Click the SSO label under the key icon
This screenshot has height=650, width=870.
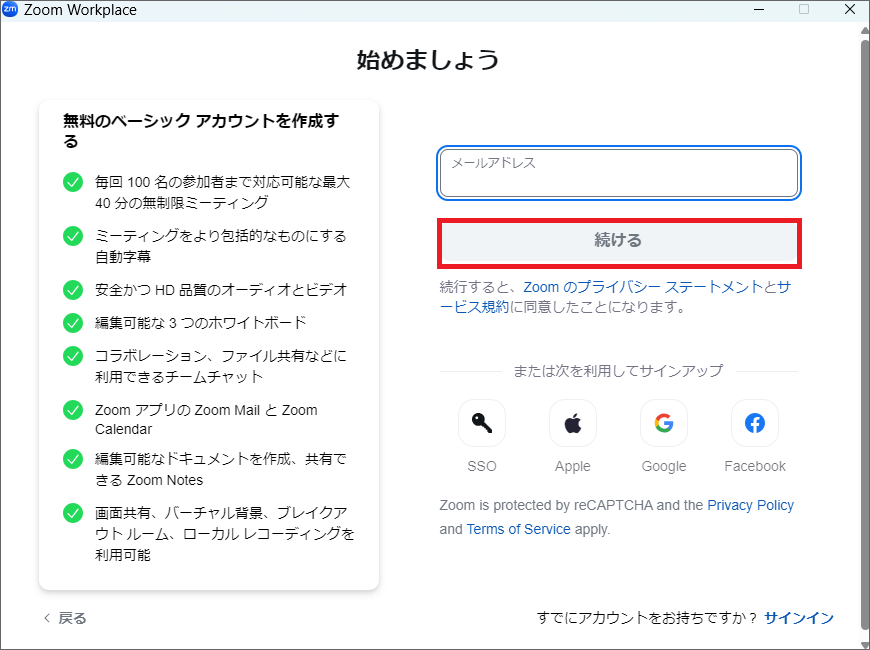point(482,466)
